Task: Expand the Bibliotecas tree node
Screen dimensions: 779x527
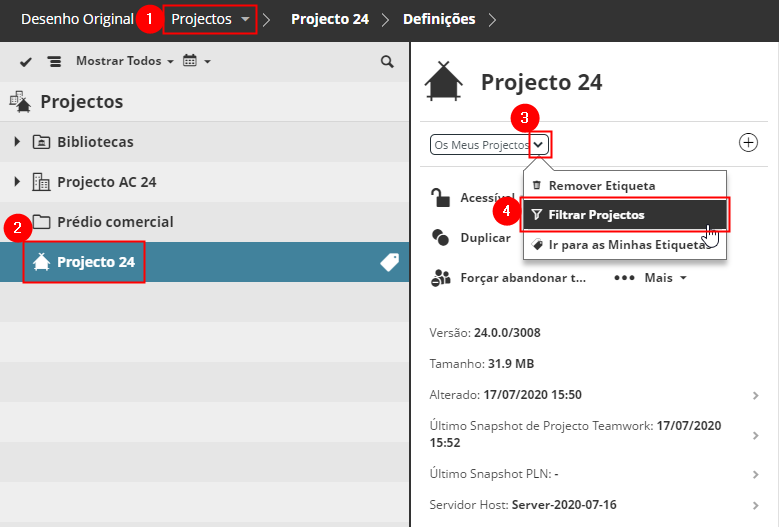Action: 17,142
